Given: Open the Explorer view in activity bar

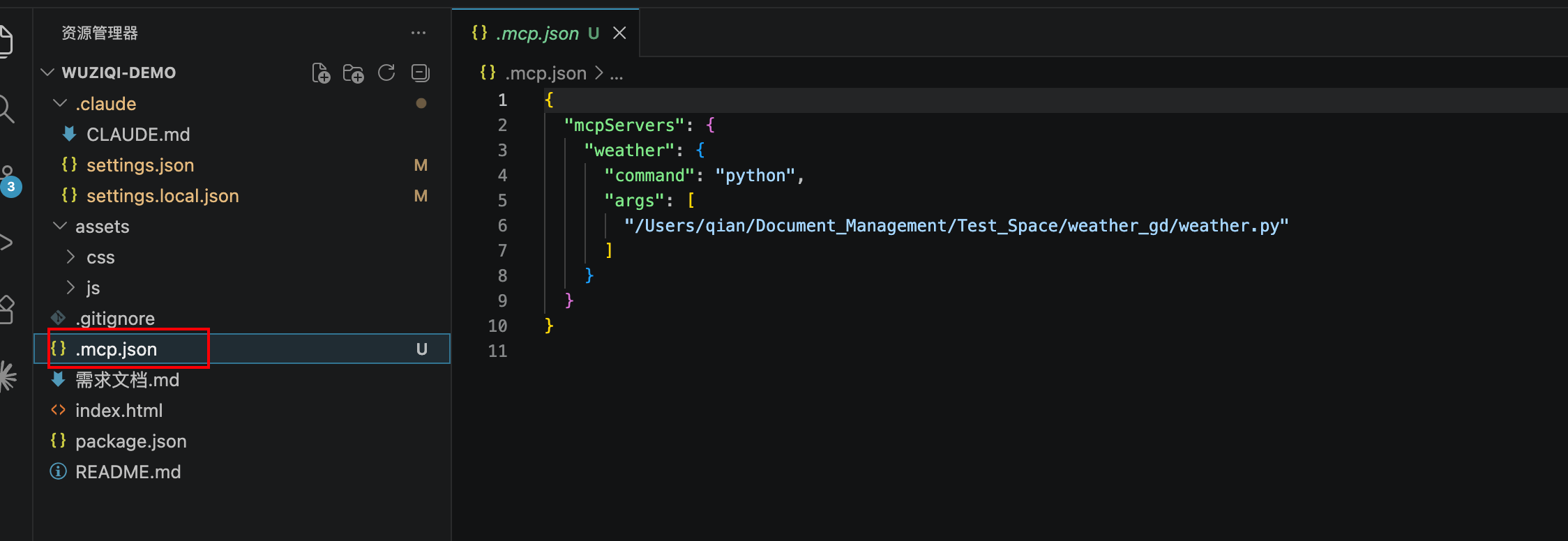Looking at the screenshot, I should 6,40.
